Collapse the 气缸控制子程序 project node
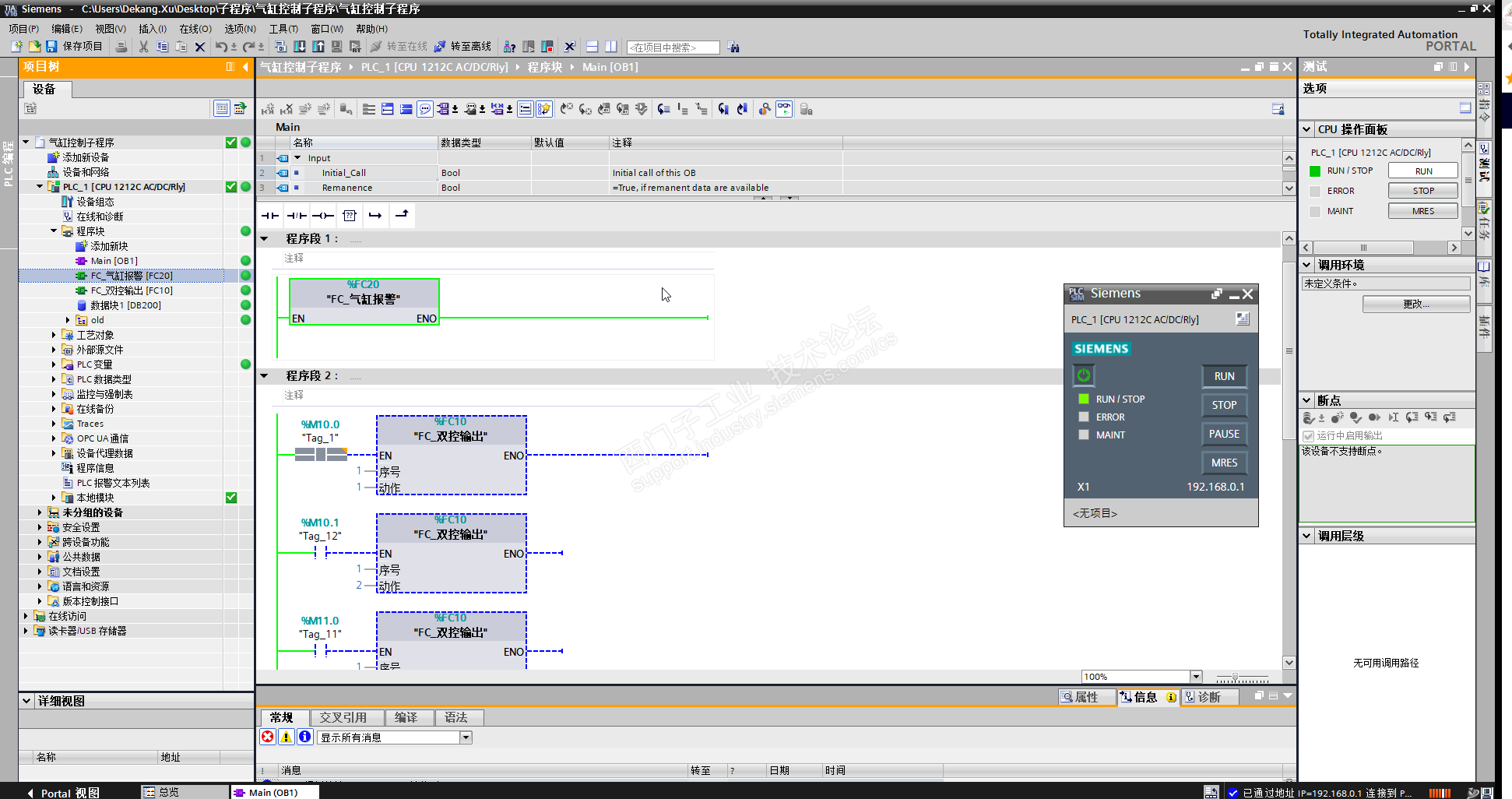This screenshot has width=1512, height=799. point(26,143)
